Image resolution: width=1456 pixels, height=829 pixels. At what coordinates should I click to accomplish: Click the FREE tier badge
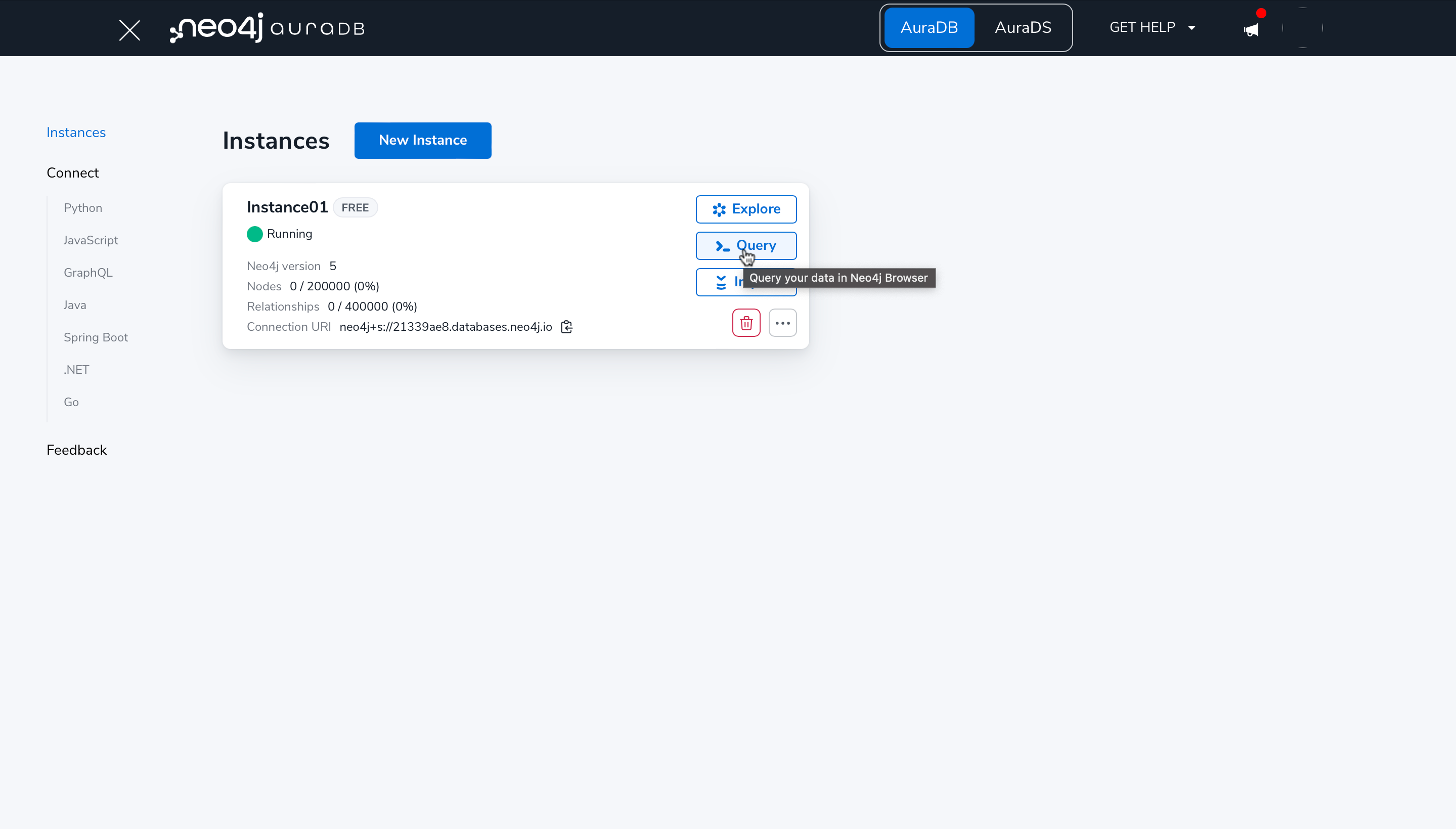pyautogui.click(x=355, y=208)
